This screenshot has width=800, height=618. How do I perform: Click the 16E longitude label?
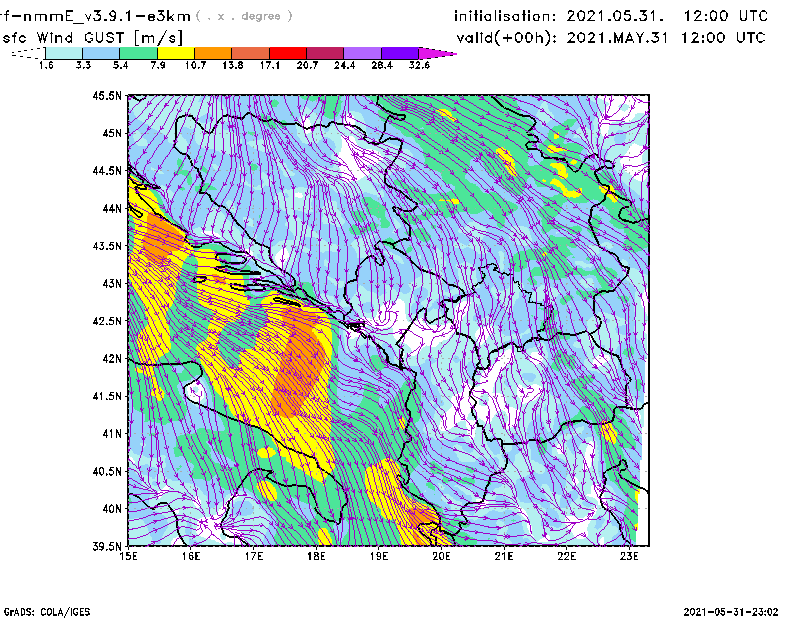point(191,556)
